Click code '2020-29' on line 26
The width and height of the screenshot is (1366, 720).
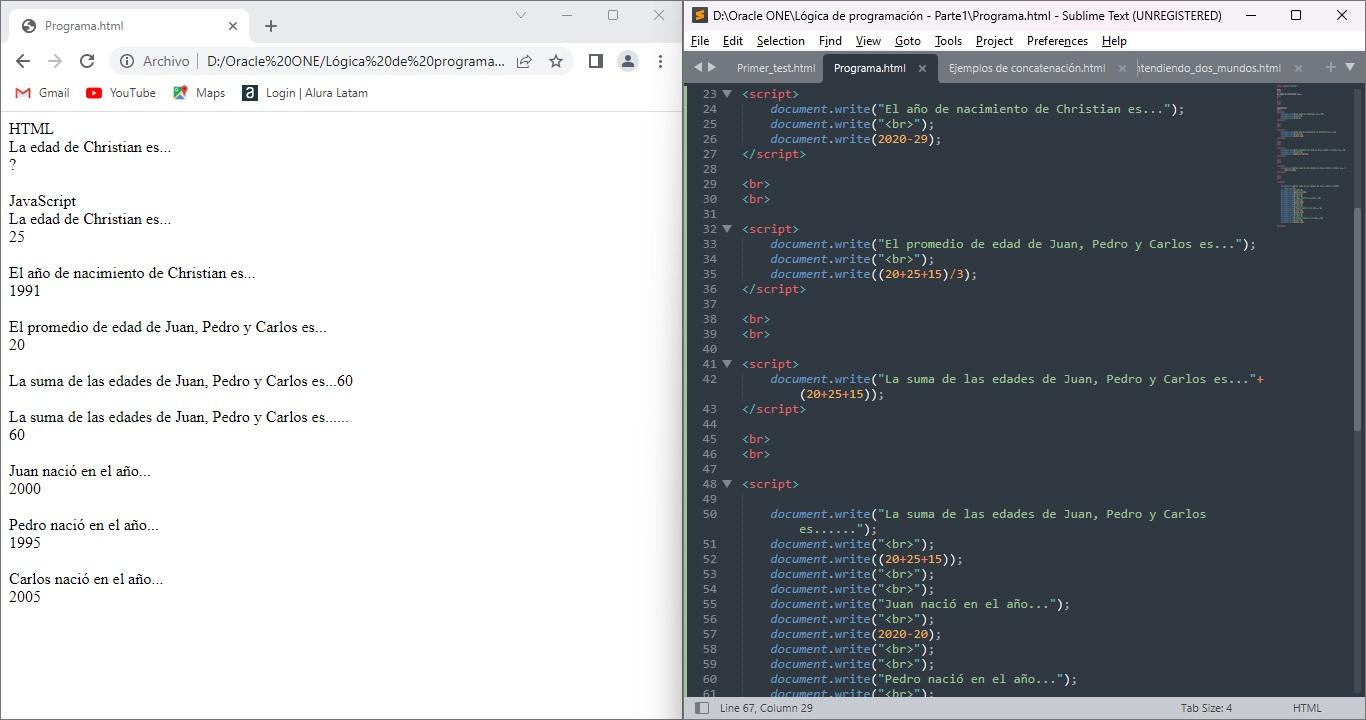click(x=906, y=139)
